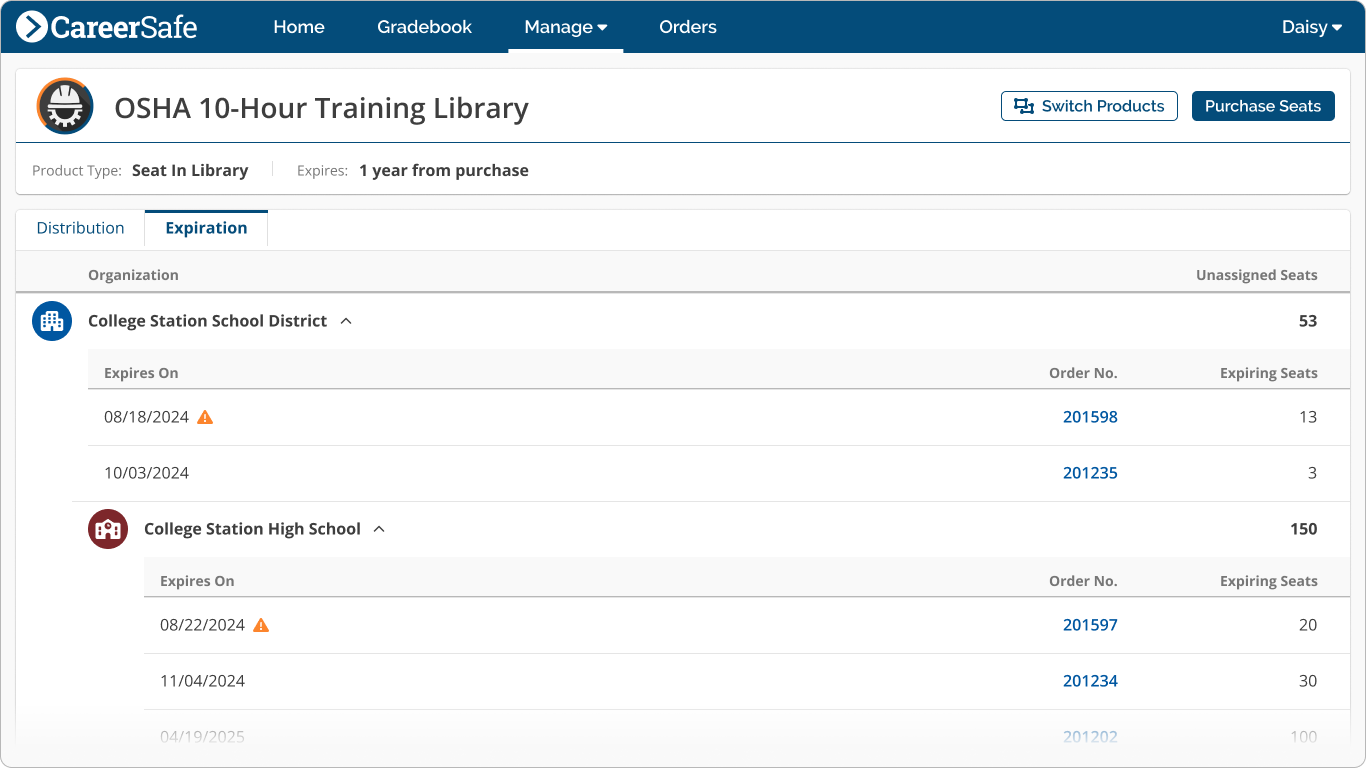The image size is (1366, 768).
Task: Open the Manage navigation menu
Action: click(x=565, y=27)
